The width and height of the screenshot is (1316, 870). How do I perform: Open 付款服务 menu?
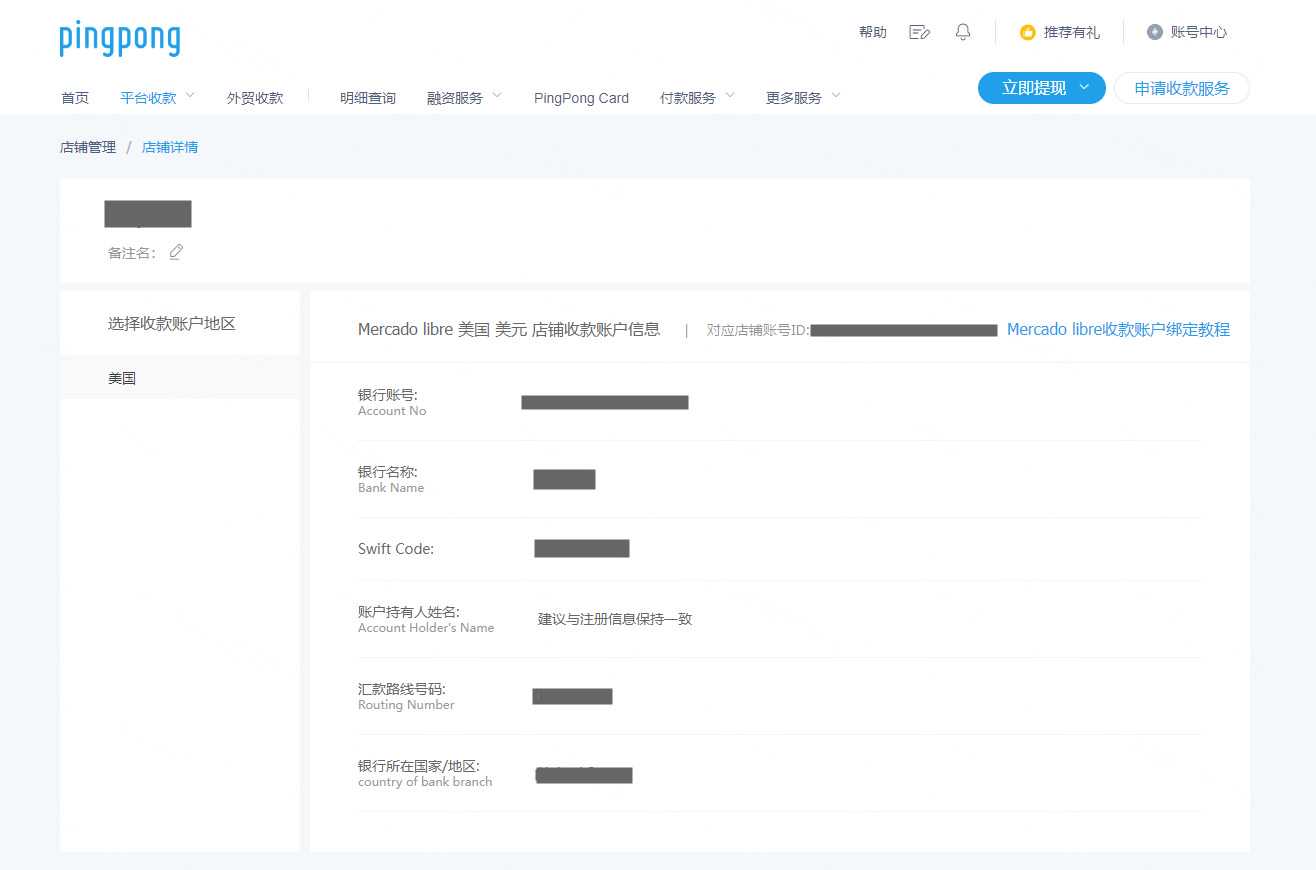[688, 98]
